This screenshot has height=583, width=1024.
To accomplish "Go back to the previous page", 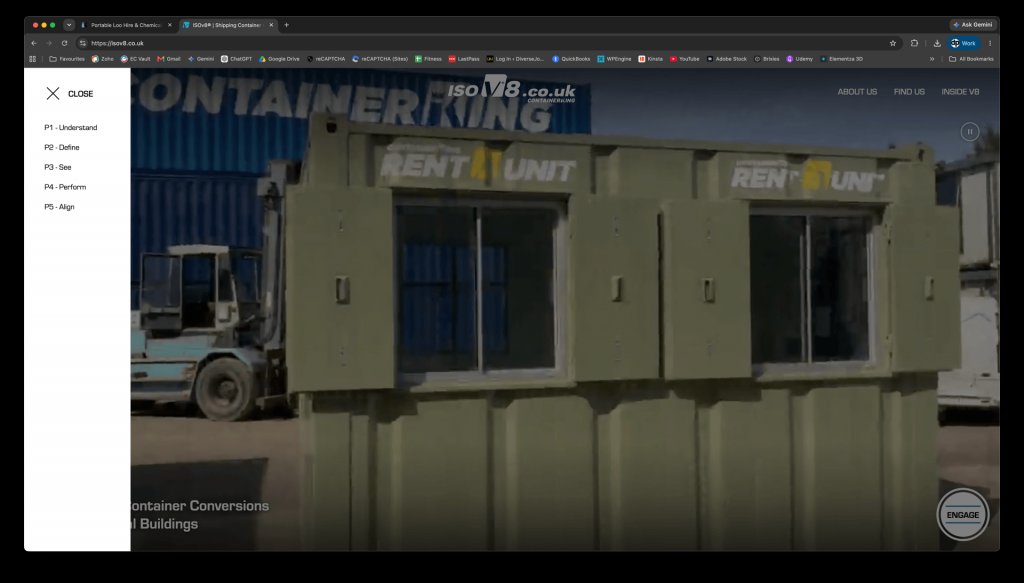I will (x=34, y=43).
